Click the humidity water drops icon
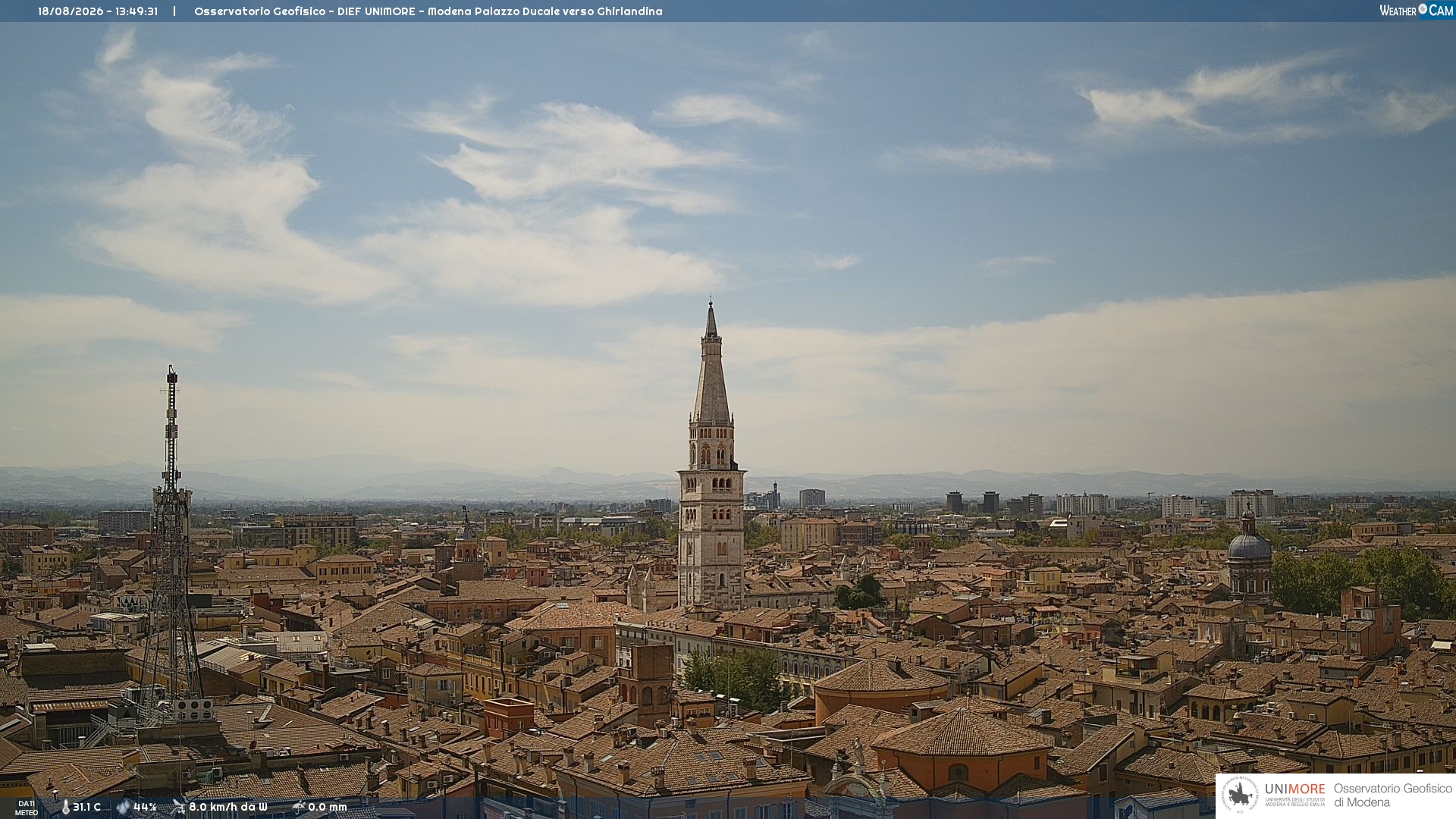This screenshot has width=1456, height=819. click(123, 807)
